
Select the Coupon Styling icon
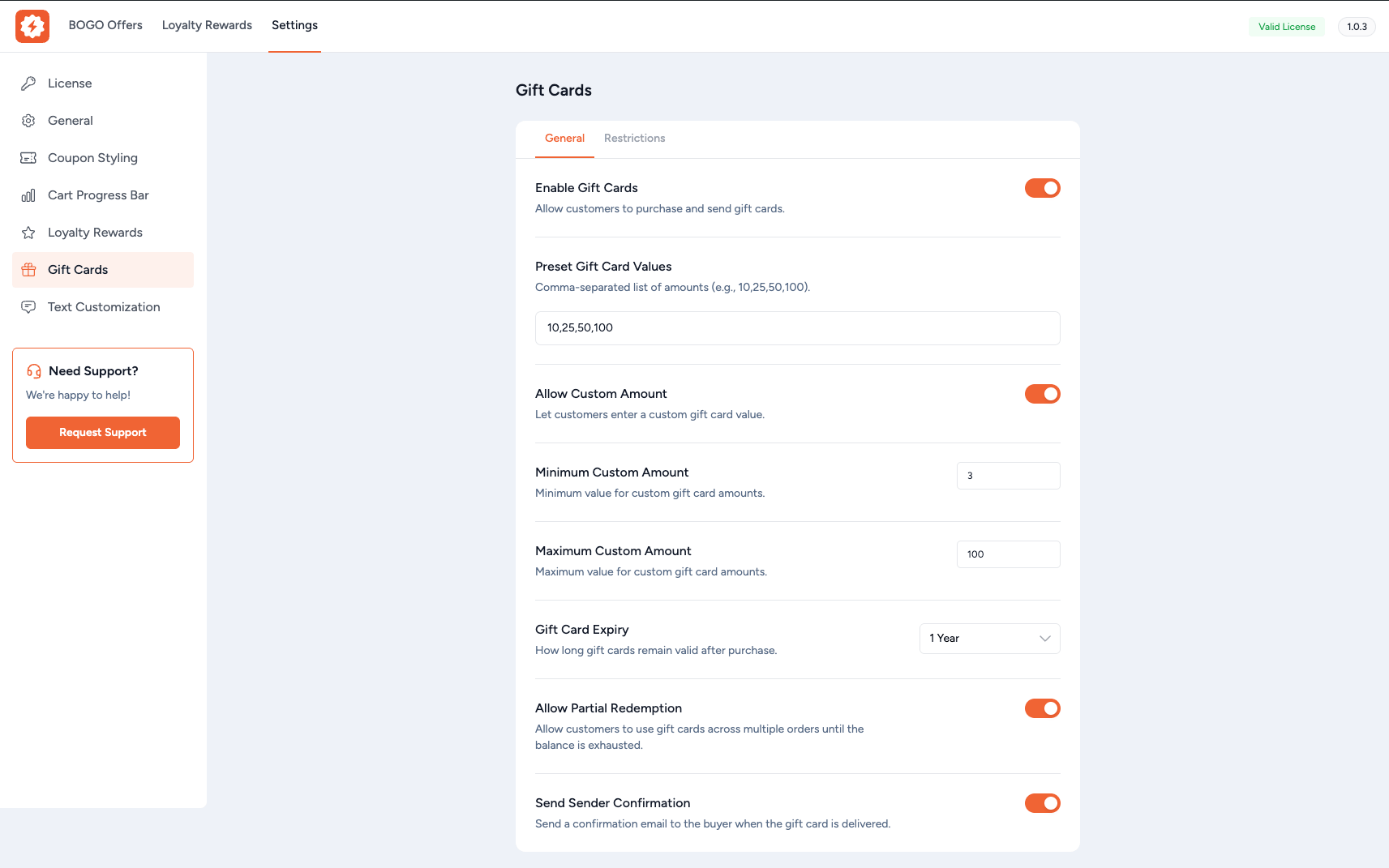click(28, 157)
